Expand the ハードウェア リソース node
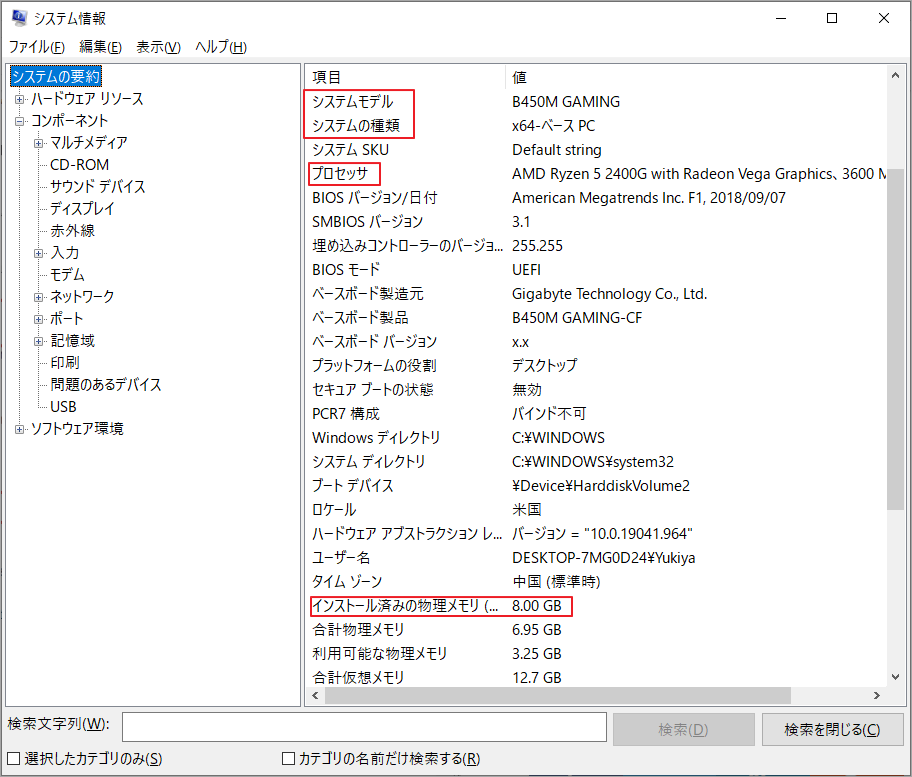 19,99
